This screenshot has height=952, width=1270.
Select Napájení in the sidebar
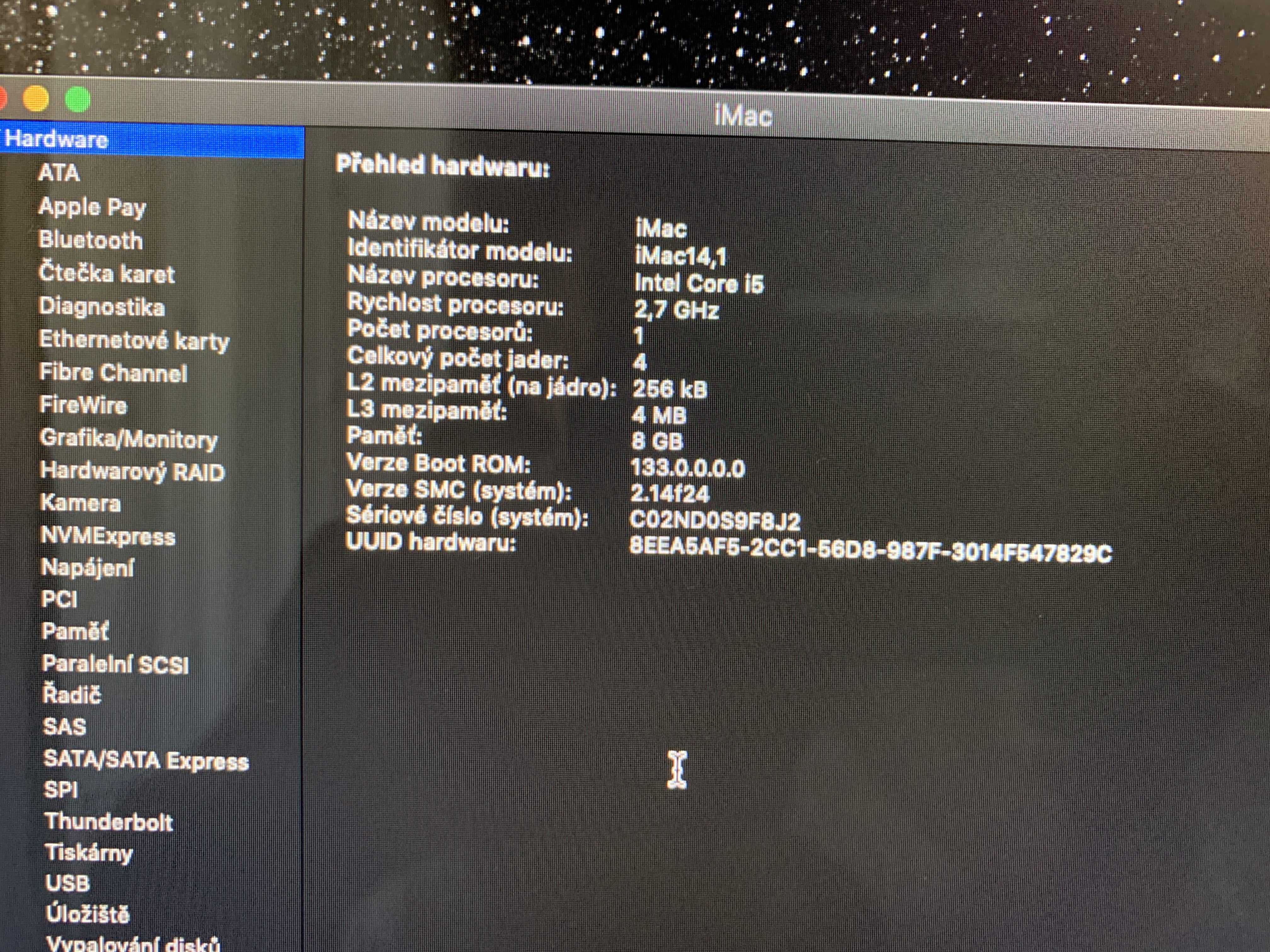(87, 568)
